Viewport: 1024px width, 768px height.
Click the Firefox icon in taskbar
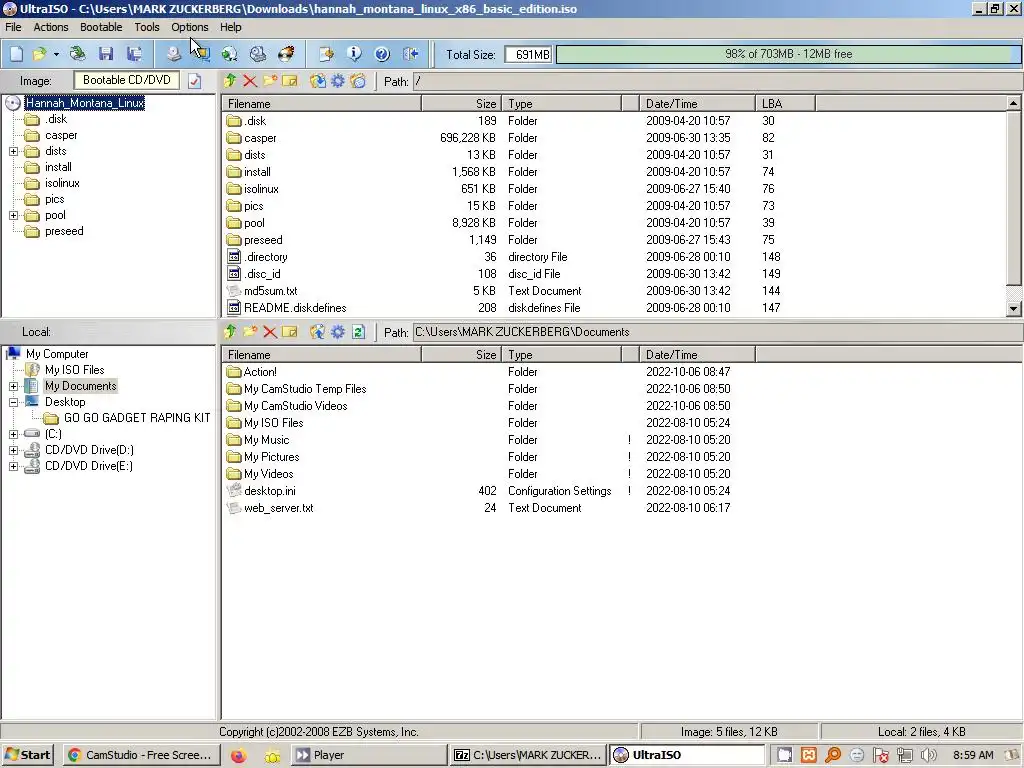tap(239, 756)
